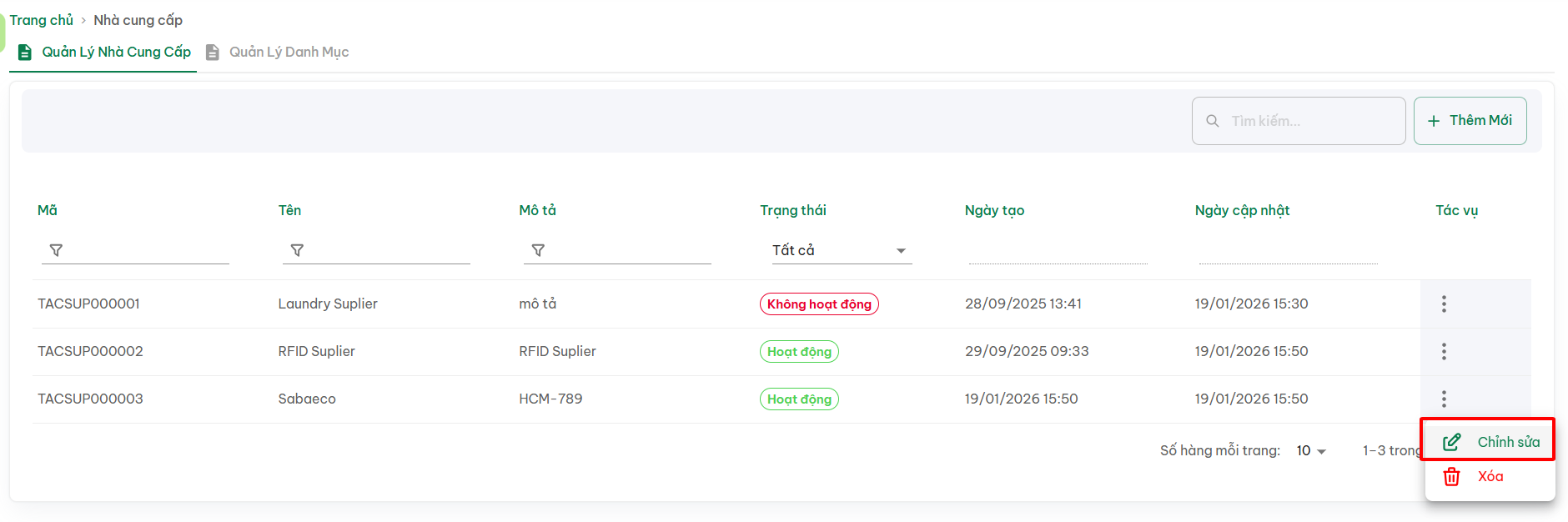Viewport: 1568px width, 522px height.
Task: Click the filter icon under Mô tả column
Action: tap(538, 250)
